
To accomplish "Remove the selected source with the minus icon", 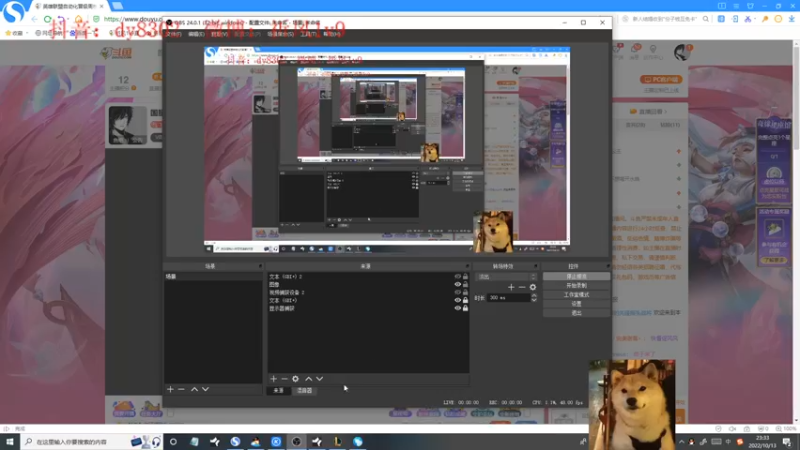I will pyautogui.click(x=284, y=379).
